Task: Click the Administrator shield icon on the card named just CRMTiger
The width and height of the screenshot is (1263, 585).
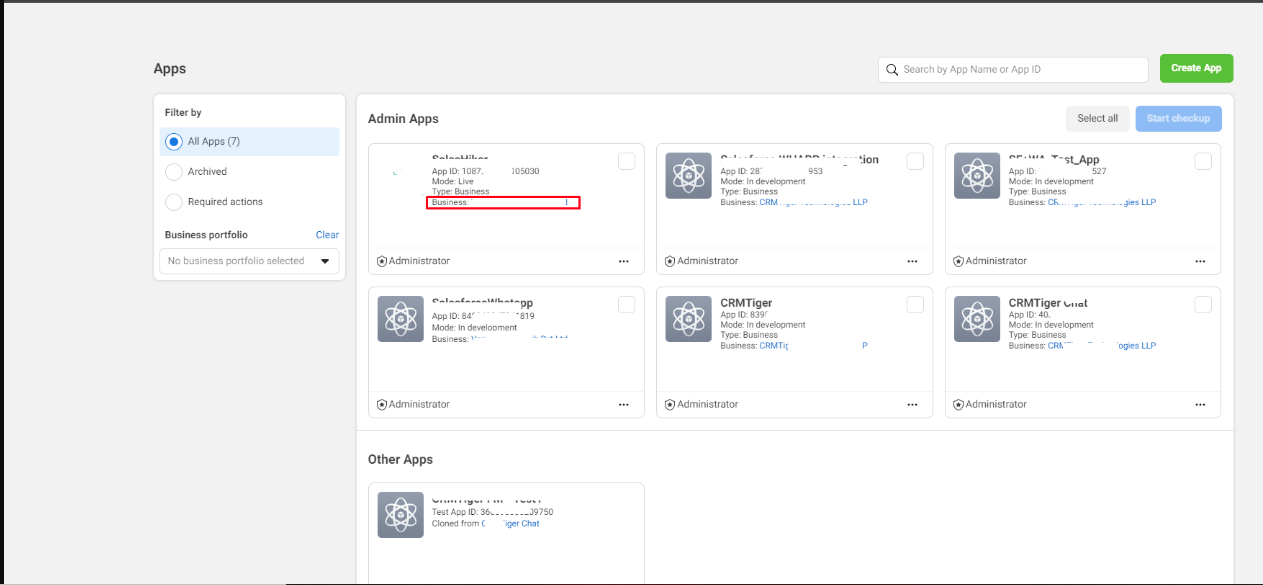Action: (x=670, y=405)
